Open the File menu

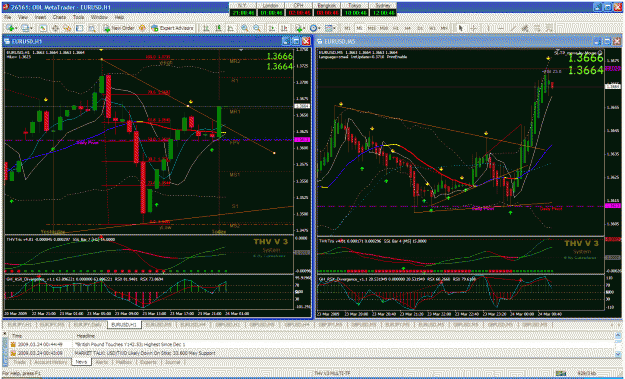[x=7, y=18]
